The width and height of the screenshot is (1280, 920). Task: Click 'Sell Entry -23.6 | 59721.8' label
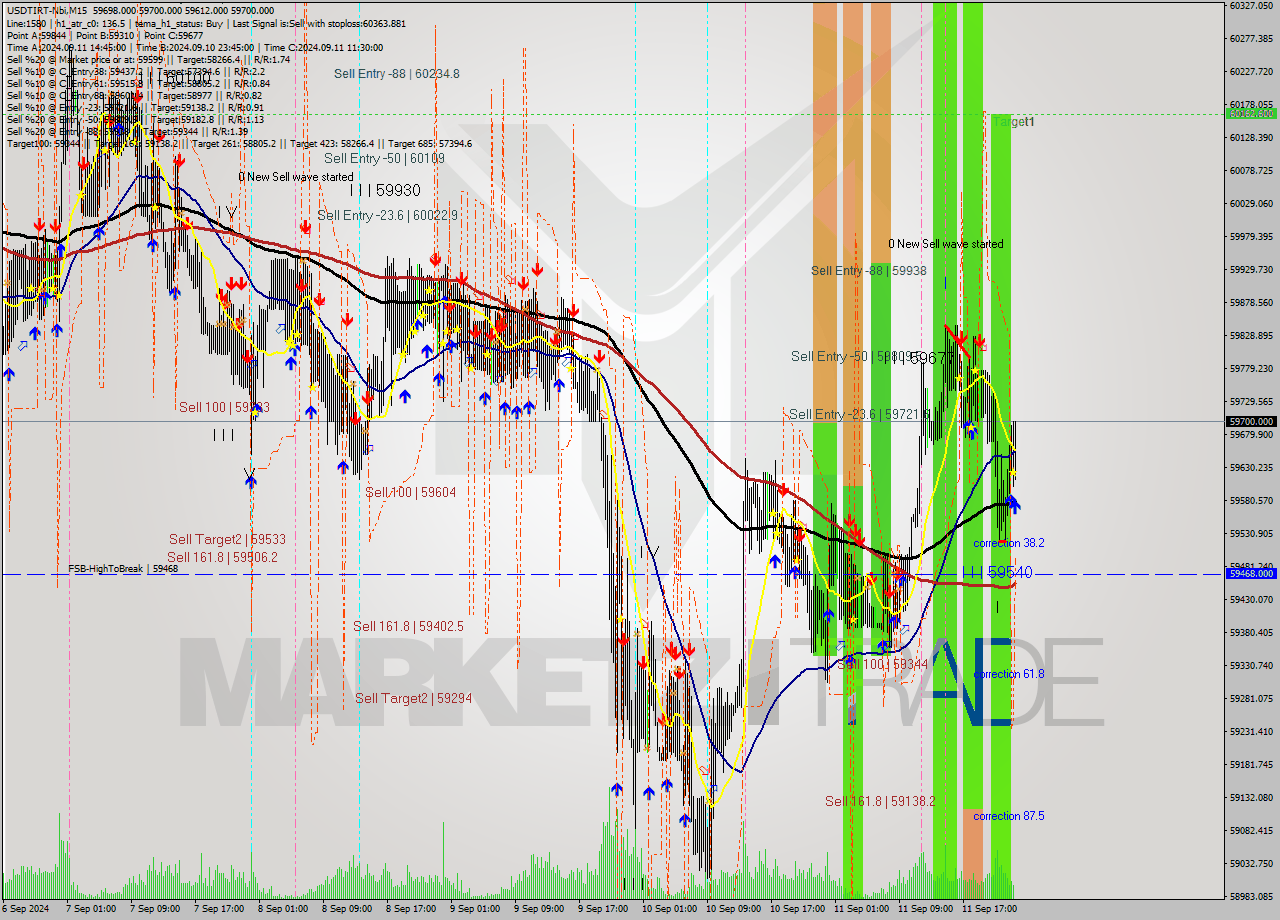click(860, 414)
